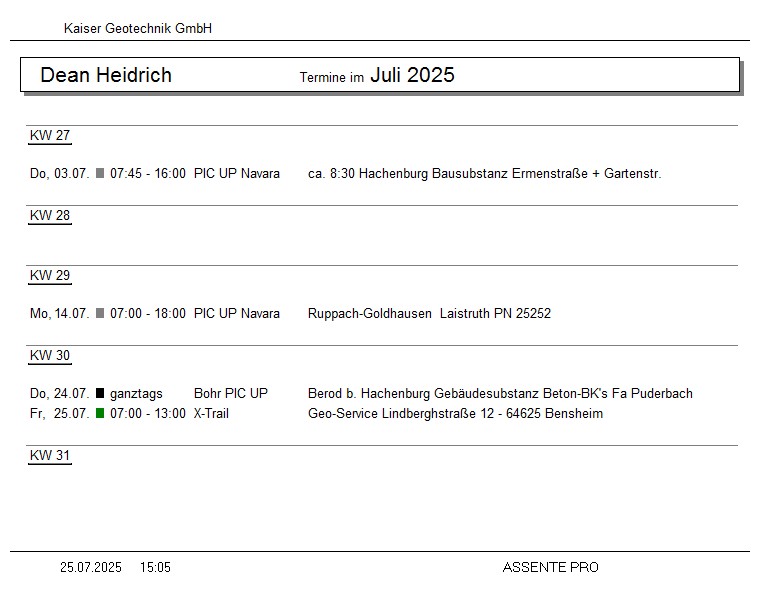Click the gray marker beside 14.07. appointment

coord(100,314)
